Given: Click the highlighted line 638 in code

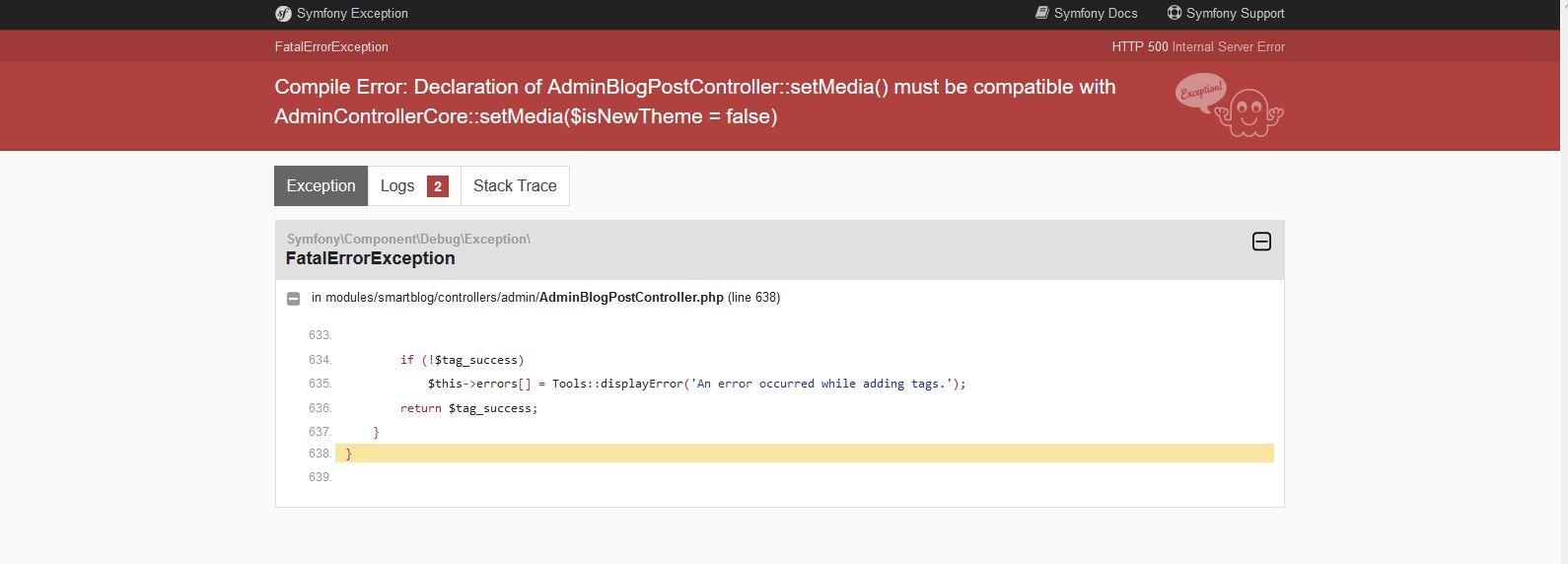Looking at the screenshot, I should point(804,454).
